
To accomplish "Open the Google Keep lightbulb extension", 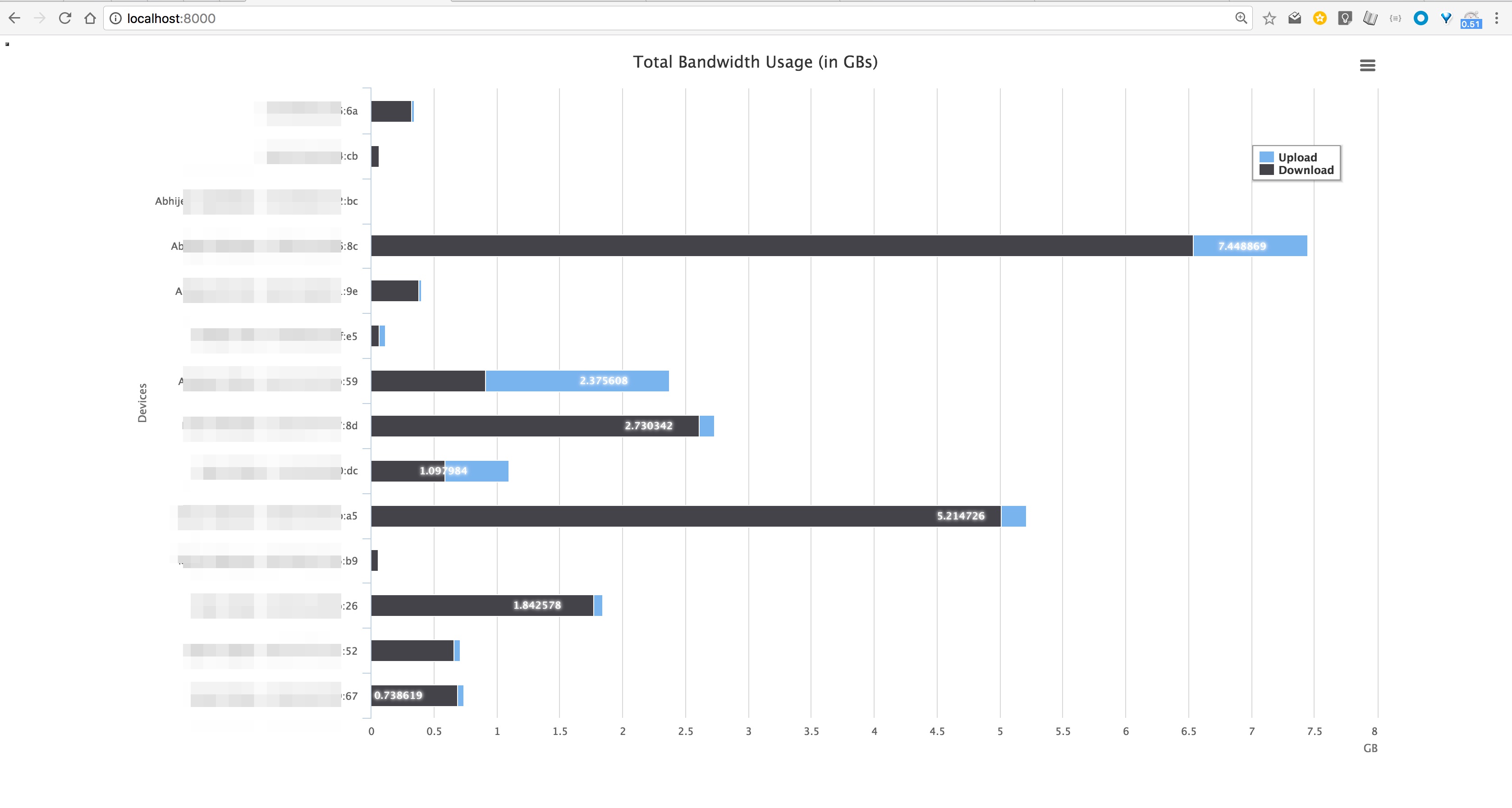I will (1345, 18).
